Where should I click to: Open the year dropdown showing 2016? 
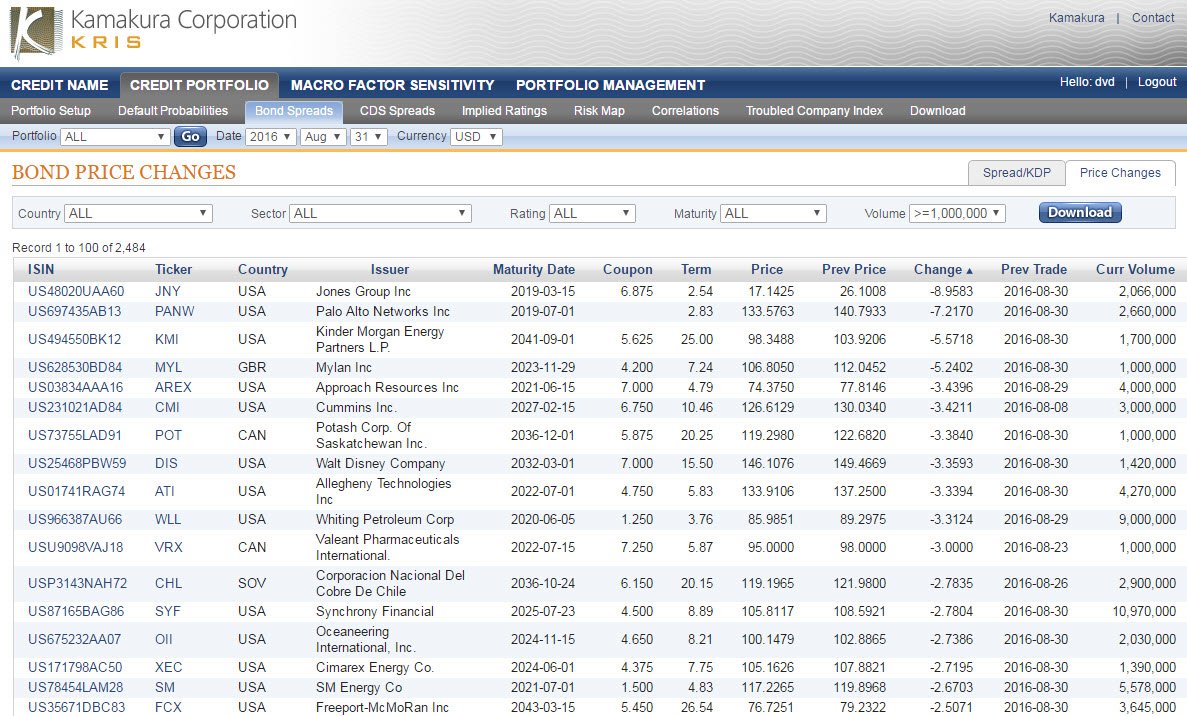(271, 137)
